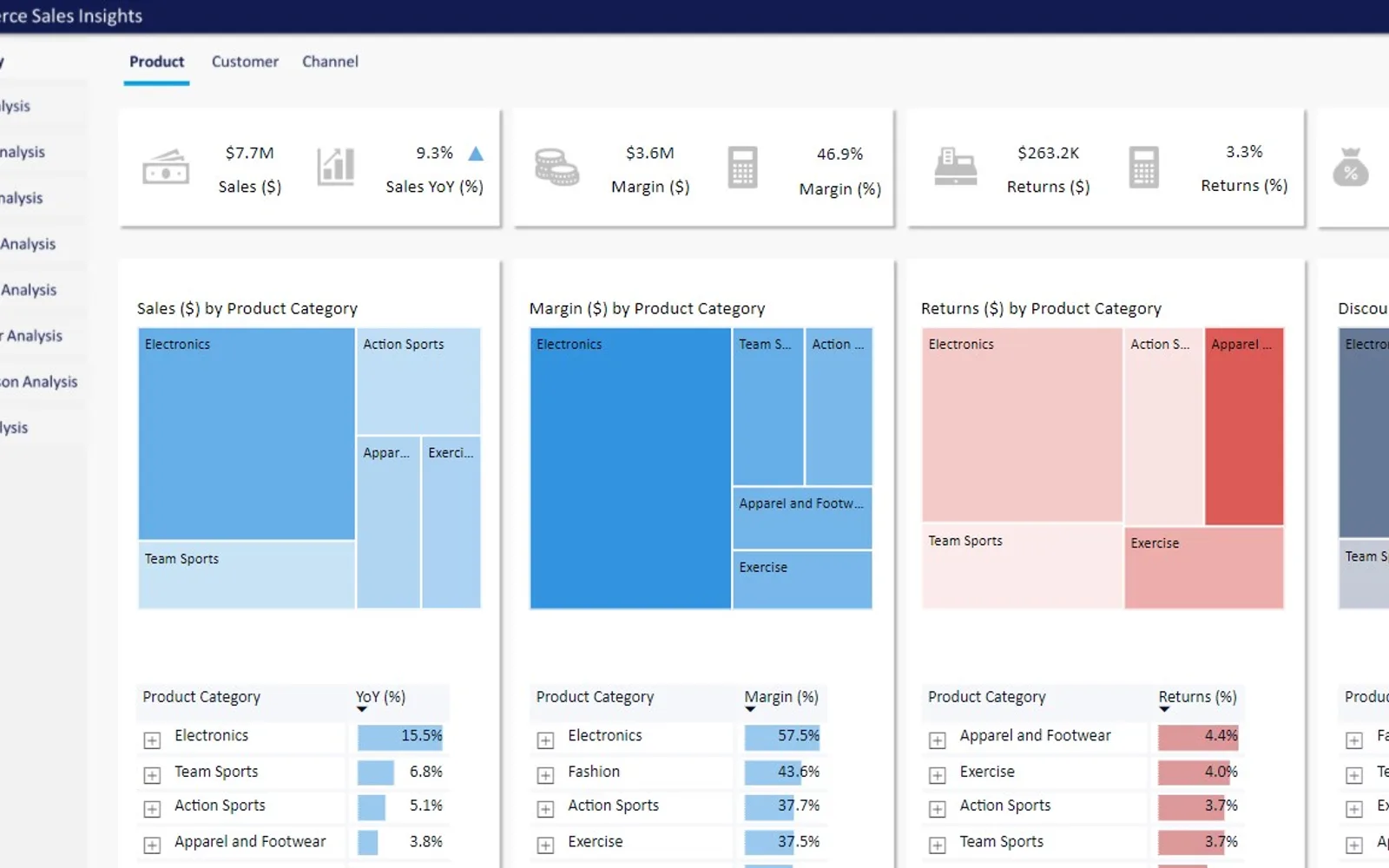Select Electronics tile in Margin treemap
Image resolution: width=1389 pixels, height=868 pixels.
[630, 468]
